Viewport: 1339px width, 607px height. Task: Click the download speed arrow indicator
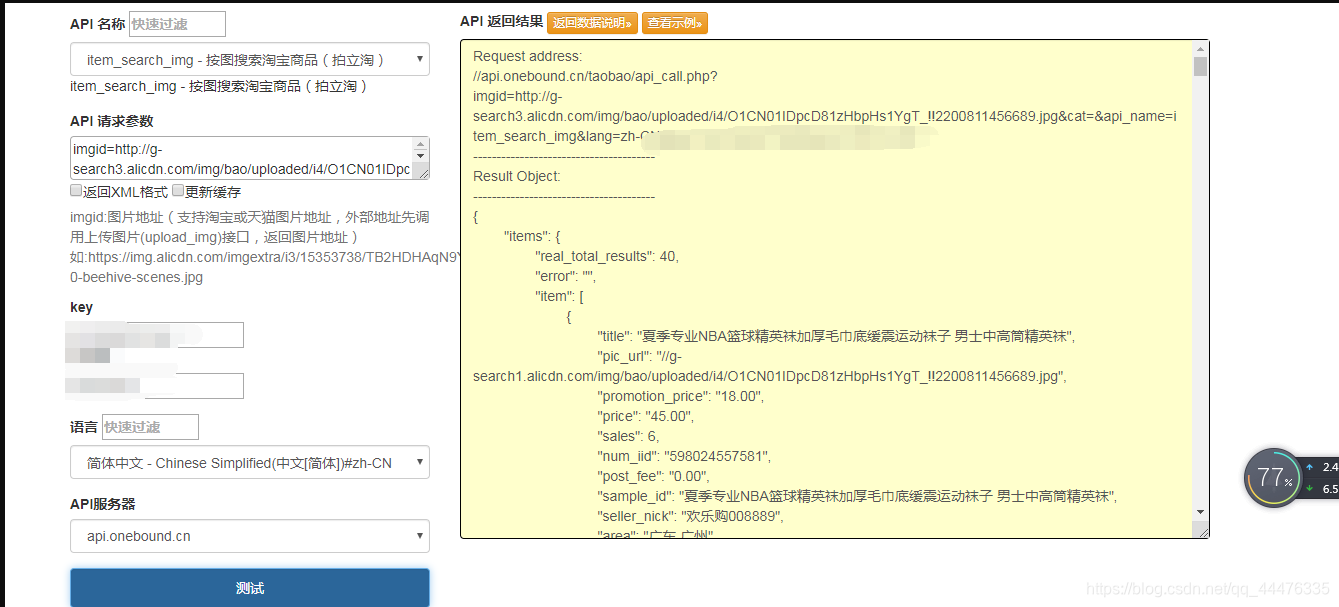[x=1309, y=489]
